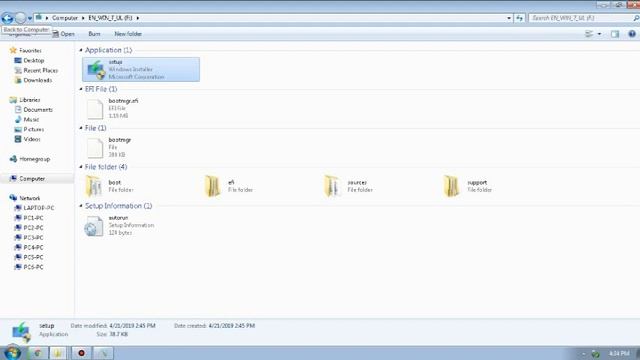Screen dimensions: 640x360
Task: Click the last pinned taskbar application icon
Action: (x=103, y=353)
